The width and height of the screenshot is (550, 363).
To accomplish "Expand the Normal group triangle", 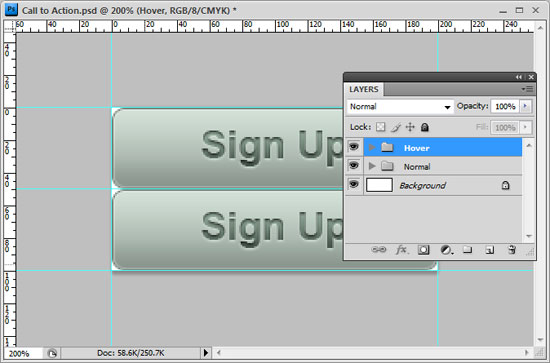I will [372, 166].
